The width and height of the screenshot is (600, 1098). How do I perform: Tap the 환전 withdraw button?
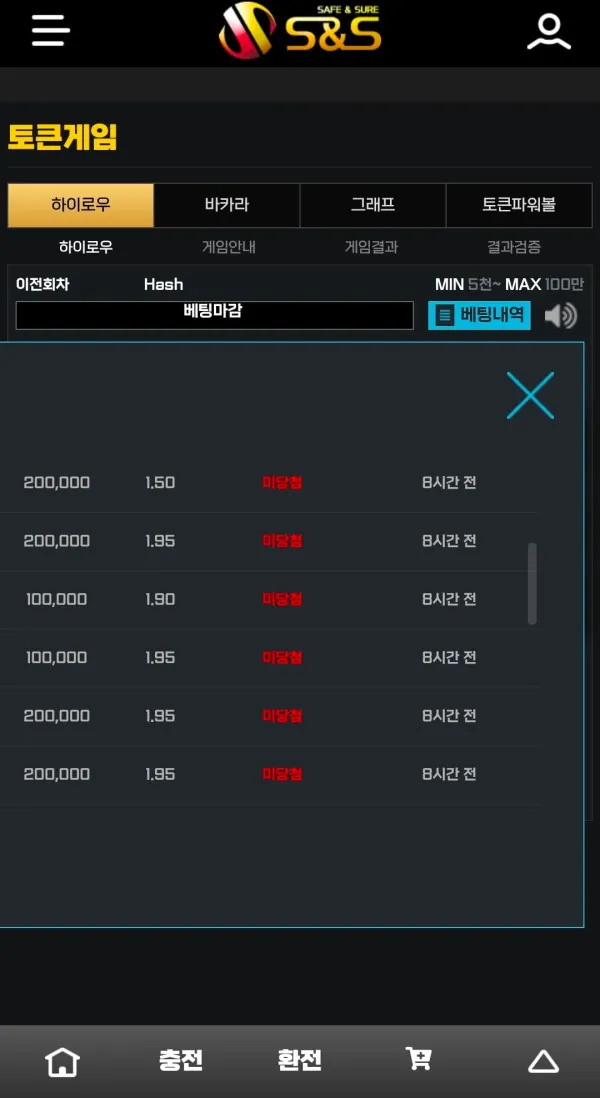(300, 1060)
